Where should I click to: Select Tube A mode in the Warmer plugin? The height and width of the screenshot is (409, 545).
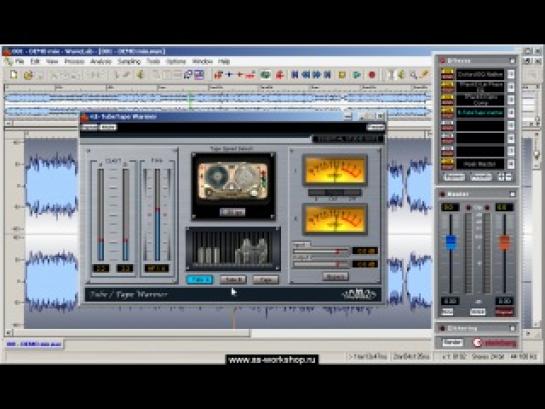pyautogui.click(x=200, y=279)
